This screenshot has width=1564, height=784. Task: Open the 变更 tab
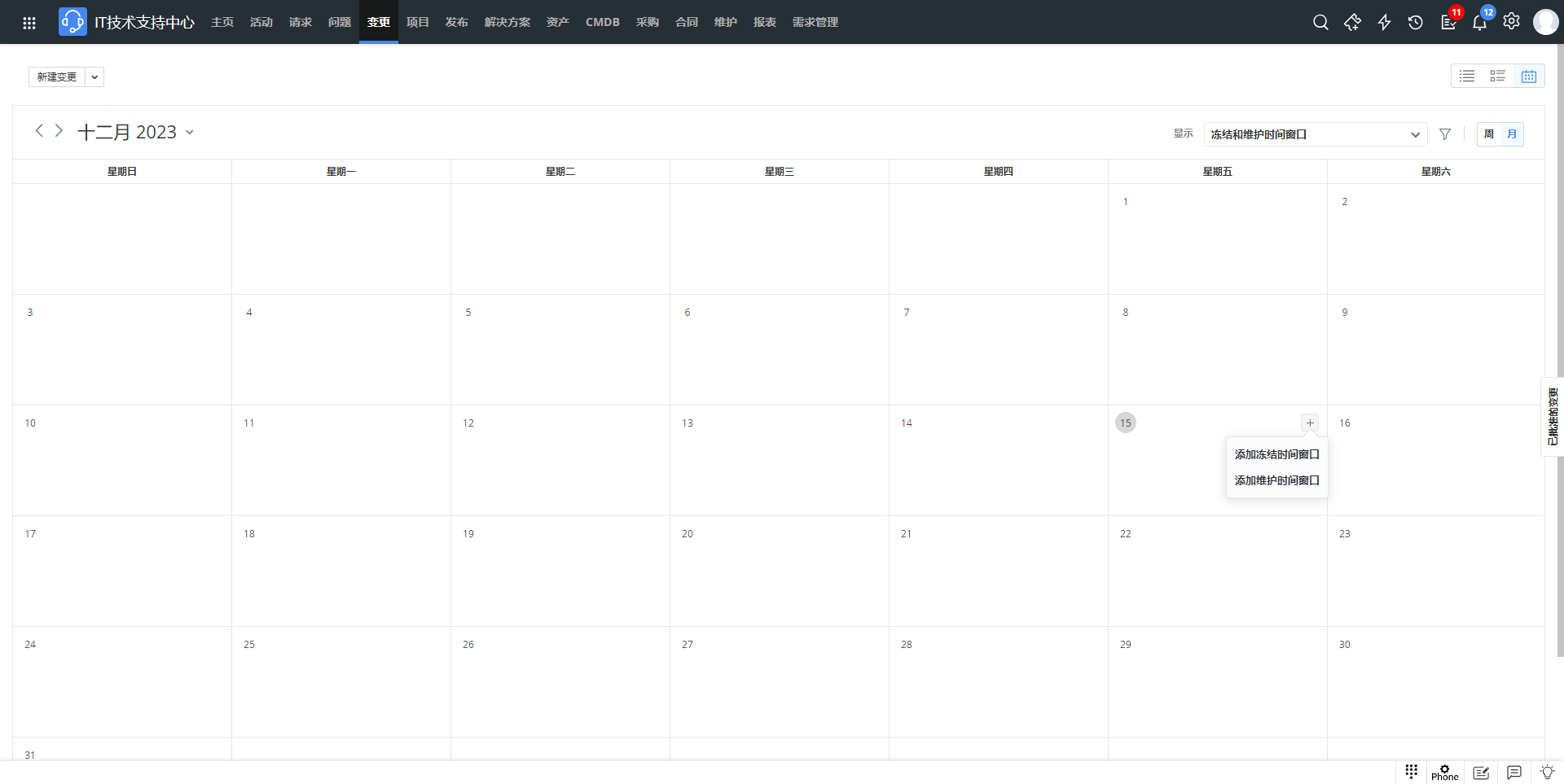point(379,22)
